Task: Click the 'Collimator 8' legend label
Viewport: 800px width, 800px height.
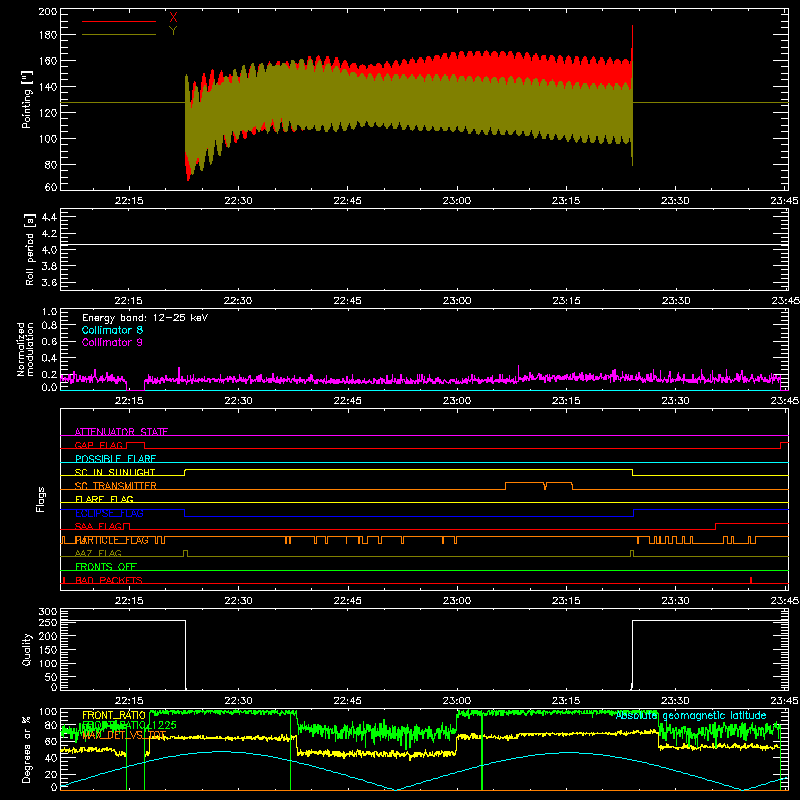Action: click(112, 330)
